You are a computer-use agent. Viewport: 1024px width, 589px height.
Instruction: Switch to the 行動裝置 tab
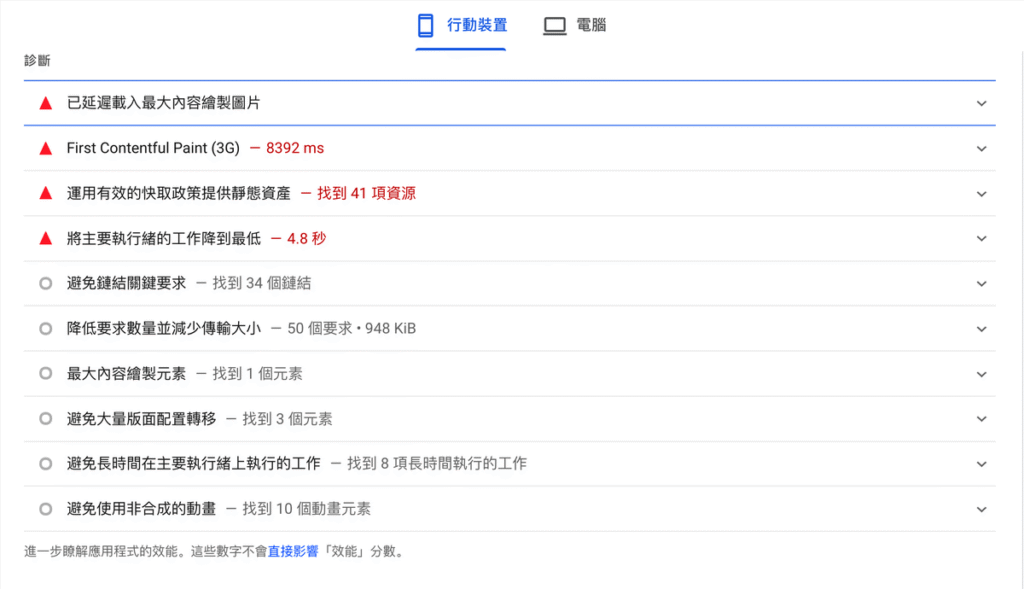tap(461, 25)
